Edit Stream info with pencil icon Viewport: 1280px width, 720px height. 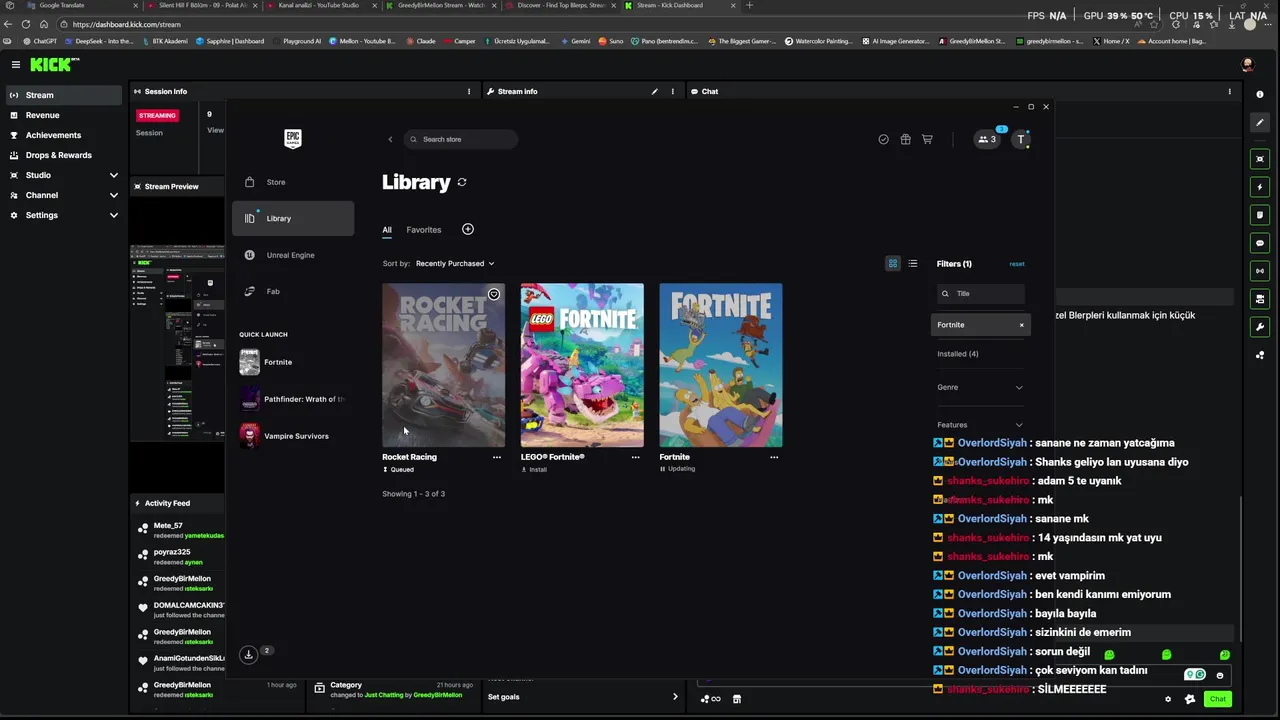point(655,91)
